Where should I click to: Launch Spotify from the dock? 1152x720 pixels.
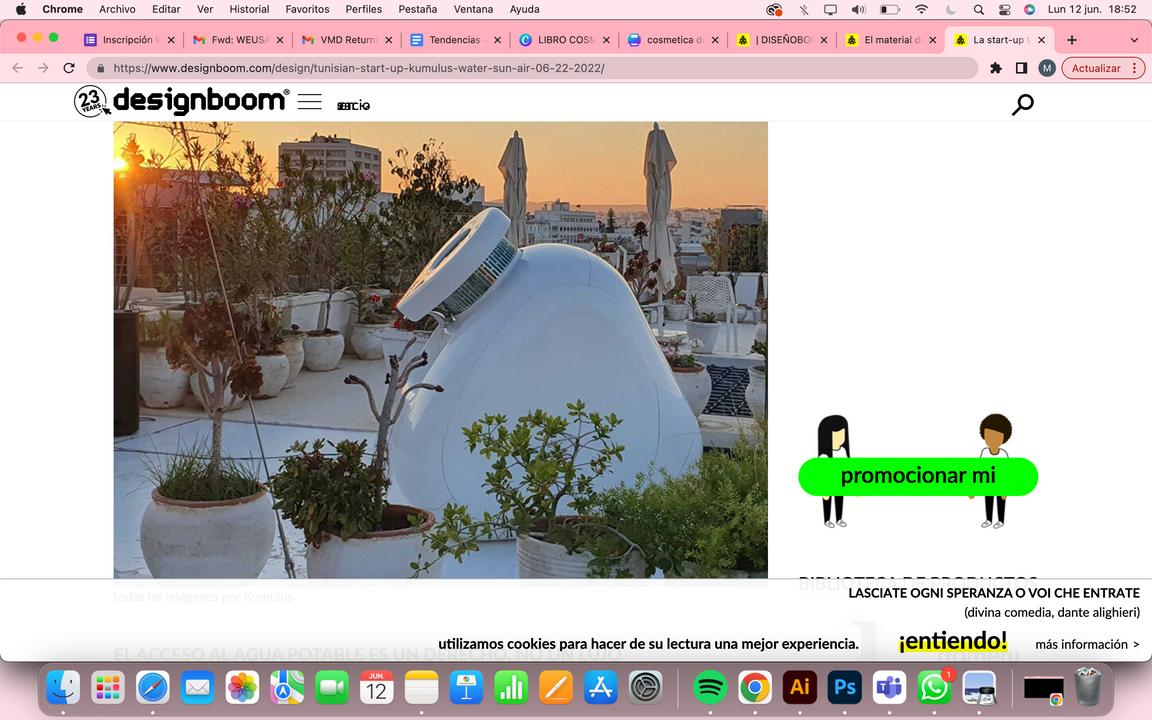(710, 688)
